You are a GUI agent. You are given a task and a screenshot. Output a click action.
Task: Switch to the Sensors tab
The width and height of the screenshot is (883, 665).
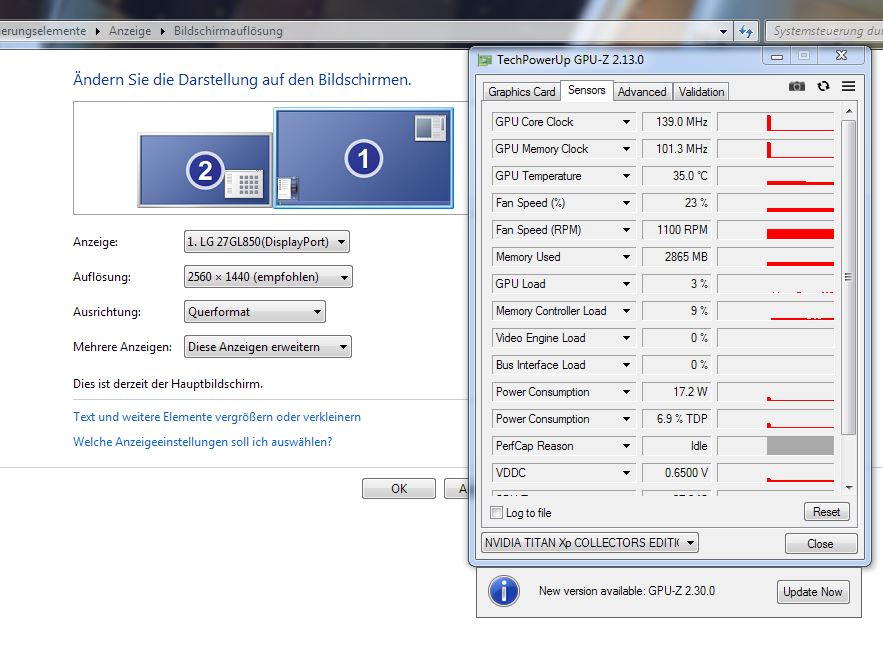(x=586, y=90)
